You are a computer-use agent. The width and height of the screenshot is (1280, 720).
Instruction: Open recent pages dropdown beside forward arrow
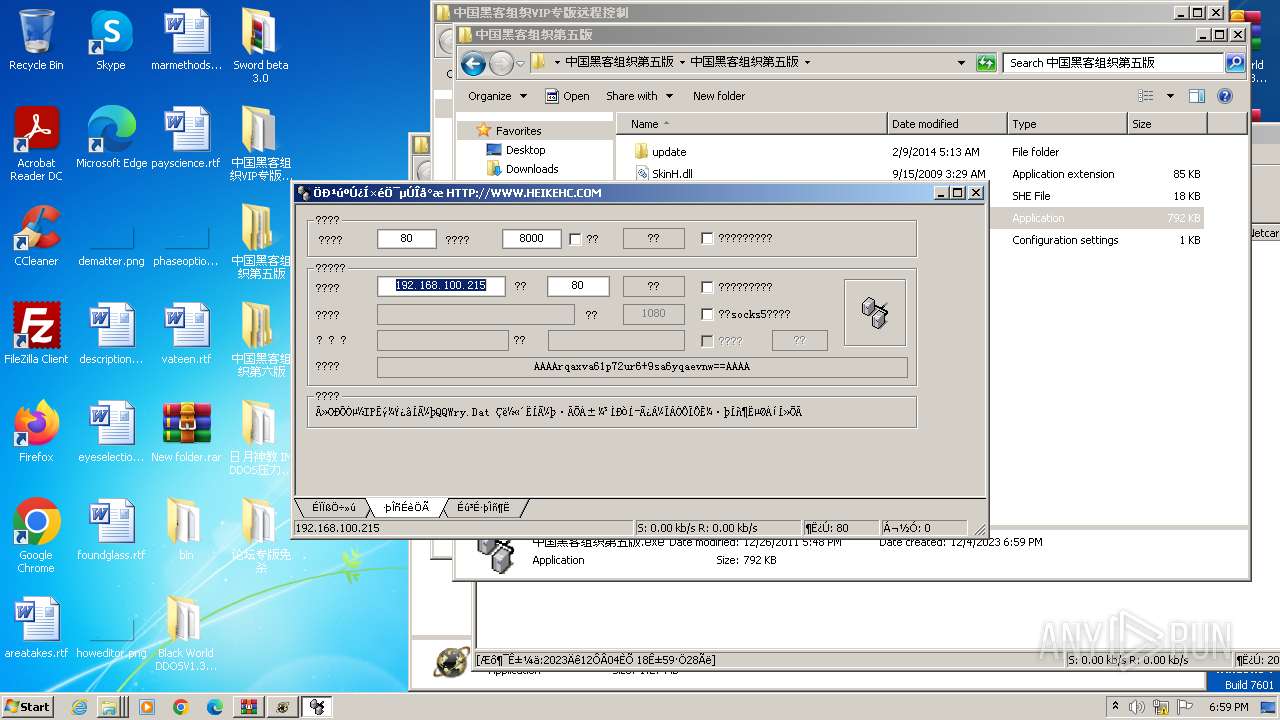(x=520, y=63)
